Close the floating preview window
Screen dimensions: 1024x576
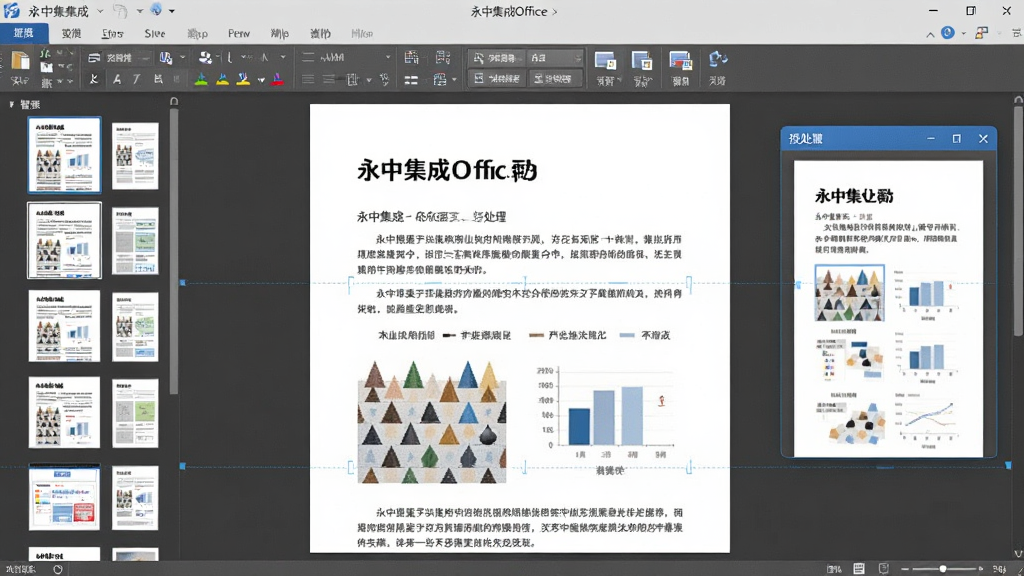[x=983, y=138]
